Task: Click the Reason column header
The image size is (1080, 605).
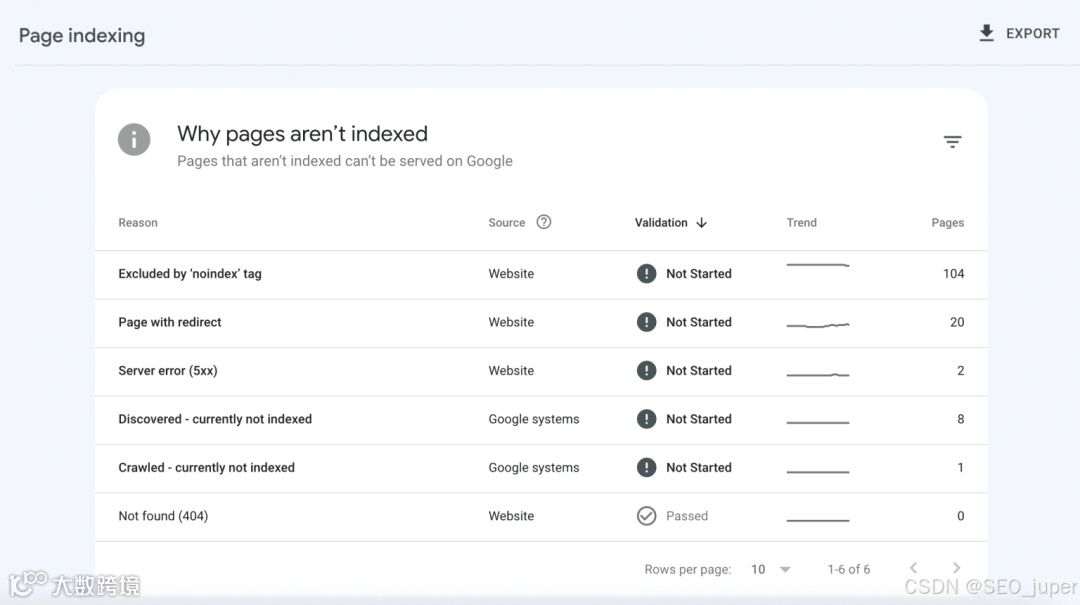Action: 138,223
